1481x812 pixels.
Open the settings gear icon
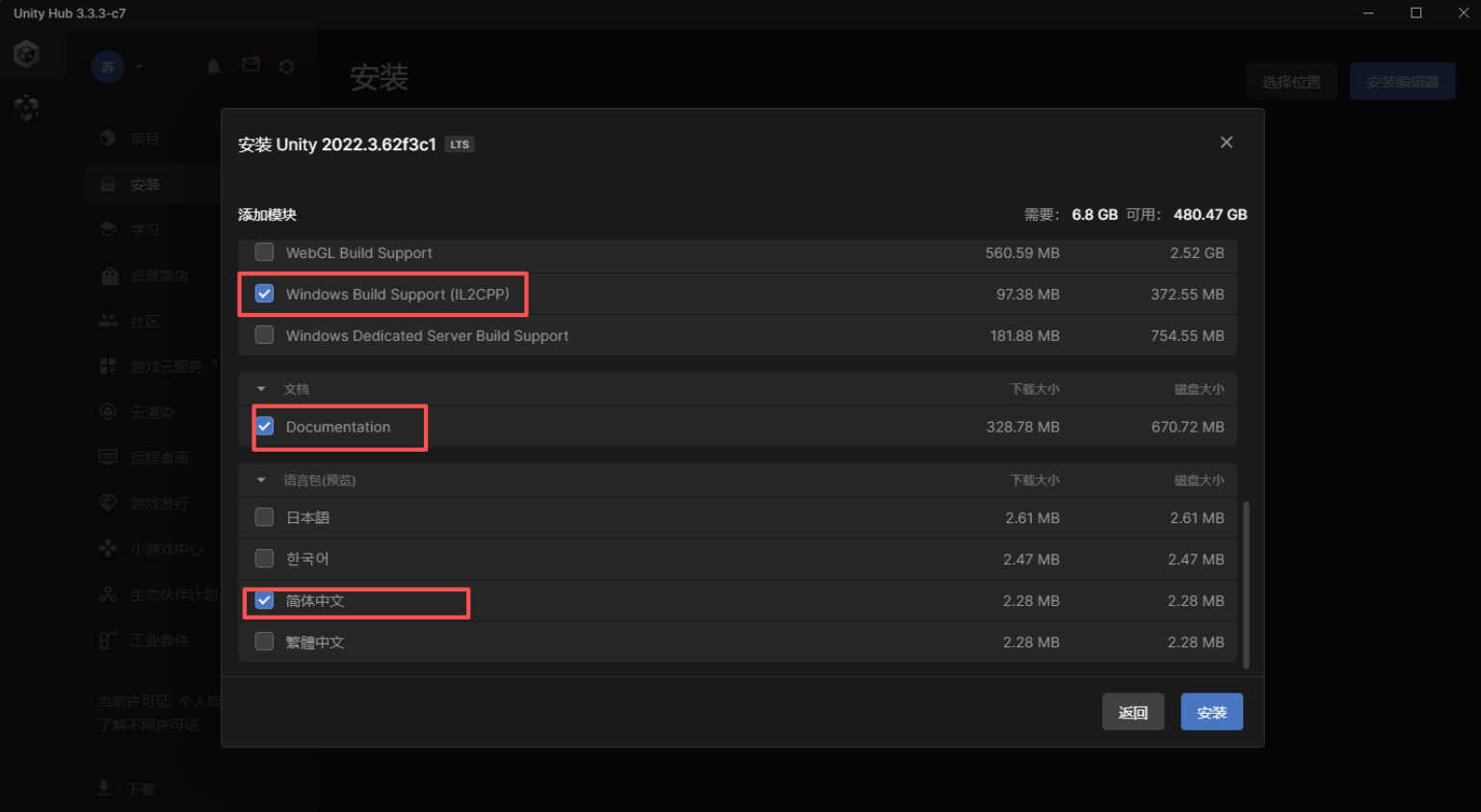[286, 66]
